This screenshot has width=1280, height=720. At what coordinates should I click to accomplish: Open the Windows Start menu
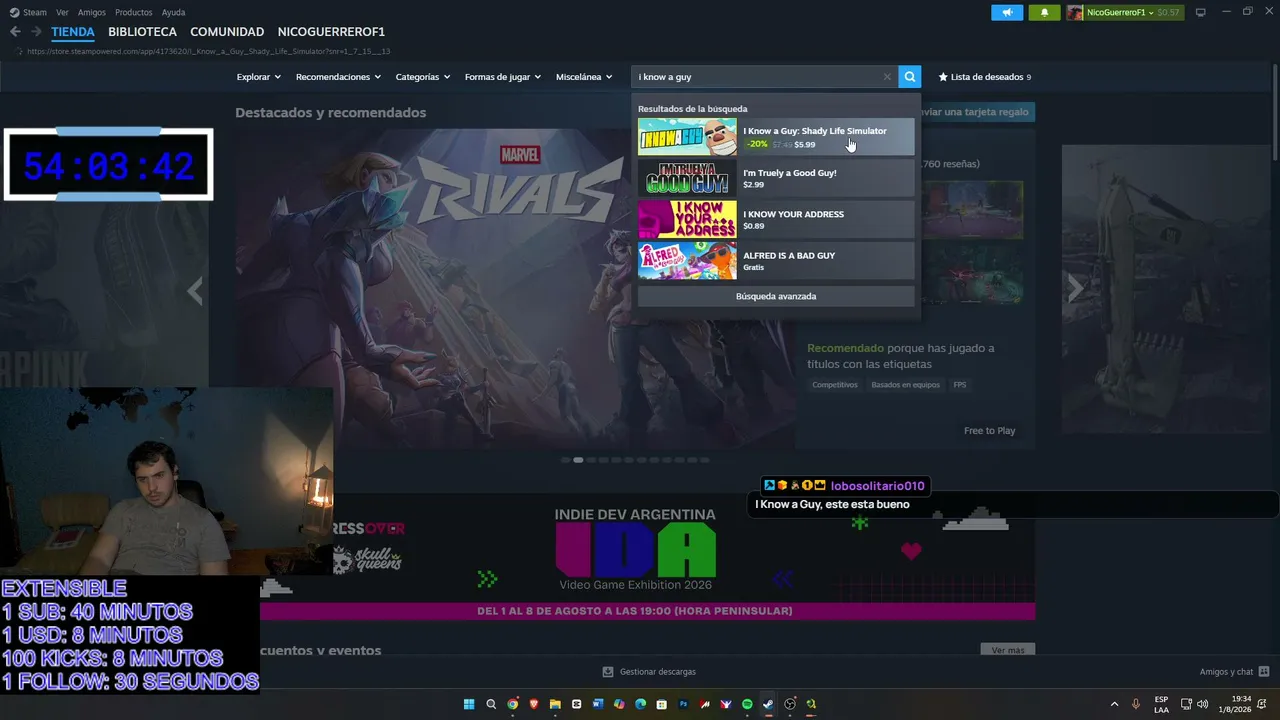point(469,704)
